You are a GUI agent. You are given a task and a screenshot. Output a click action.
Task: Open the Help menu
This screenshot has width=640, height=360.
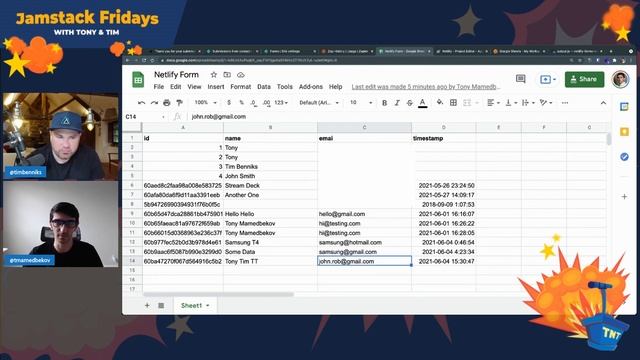336,87
